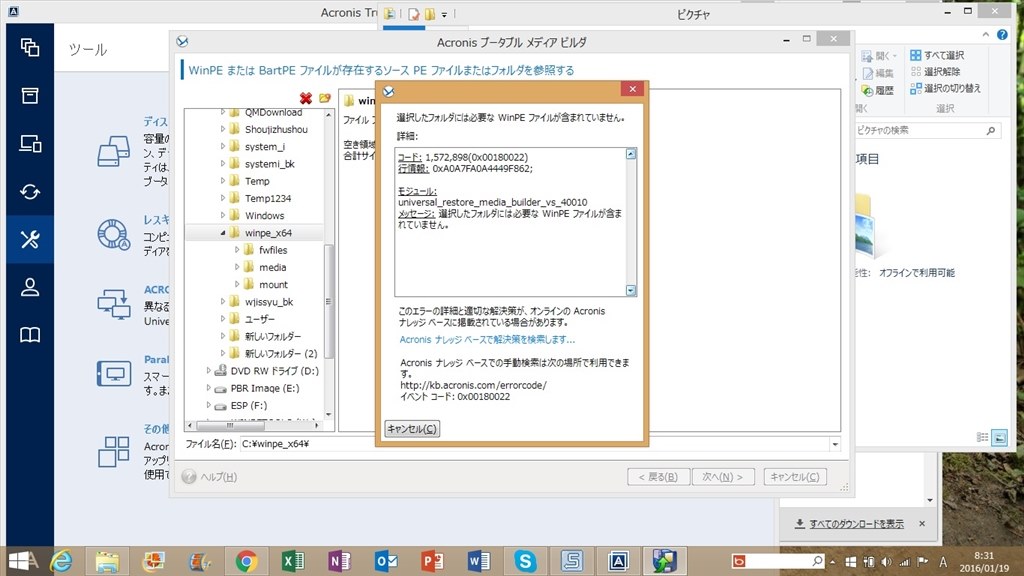The image size is (1024, 576).
Task: Select the ESP (F:) drive
Action: [x=248, y=406]
